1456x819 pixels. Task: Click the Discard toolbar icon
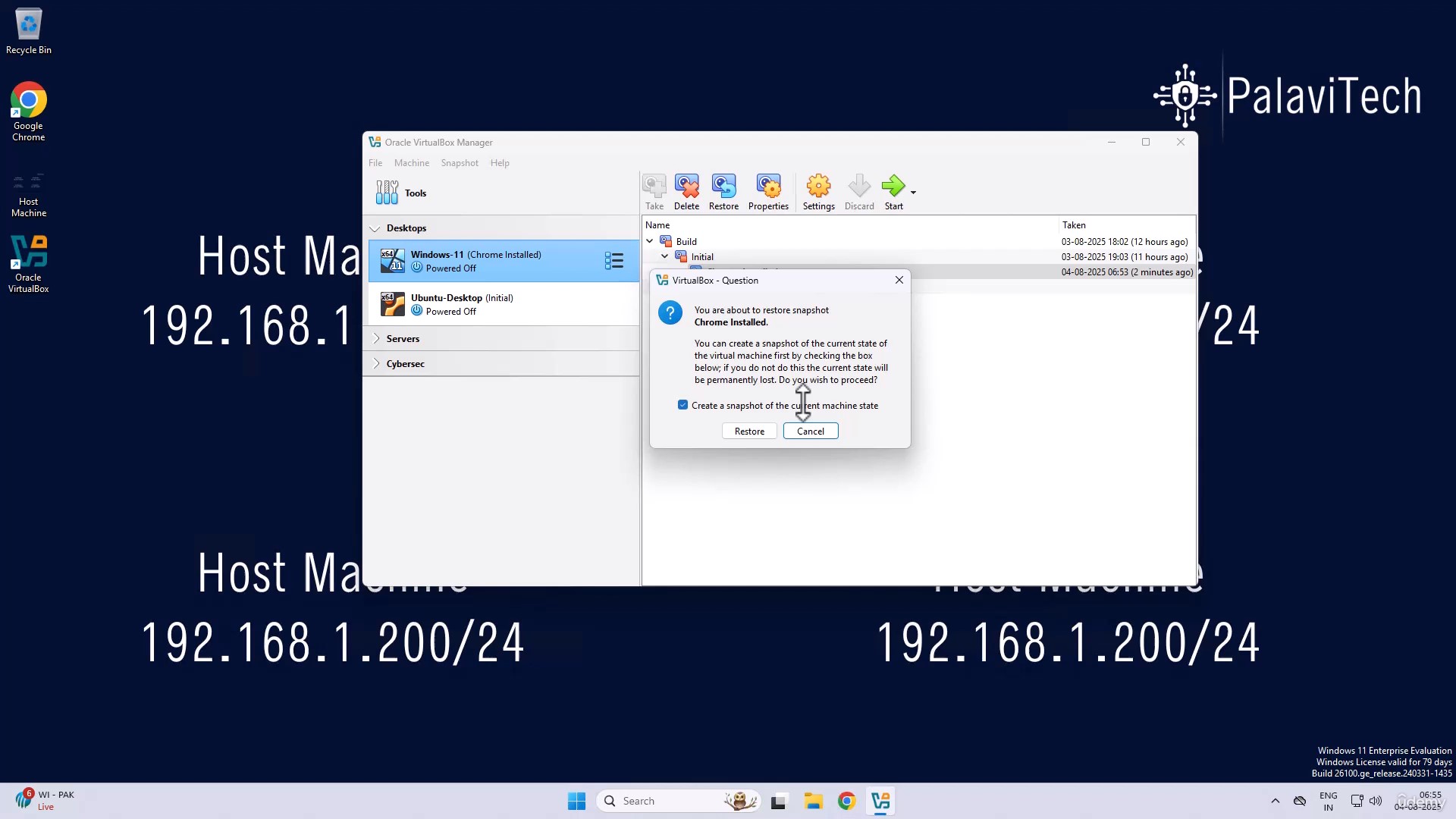coord(859,192)
